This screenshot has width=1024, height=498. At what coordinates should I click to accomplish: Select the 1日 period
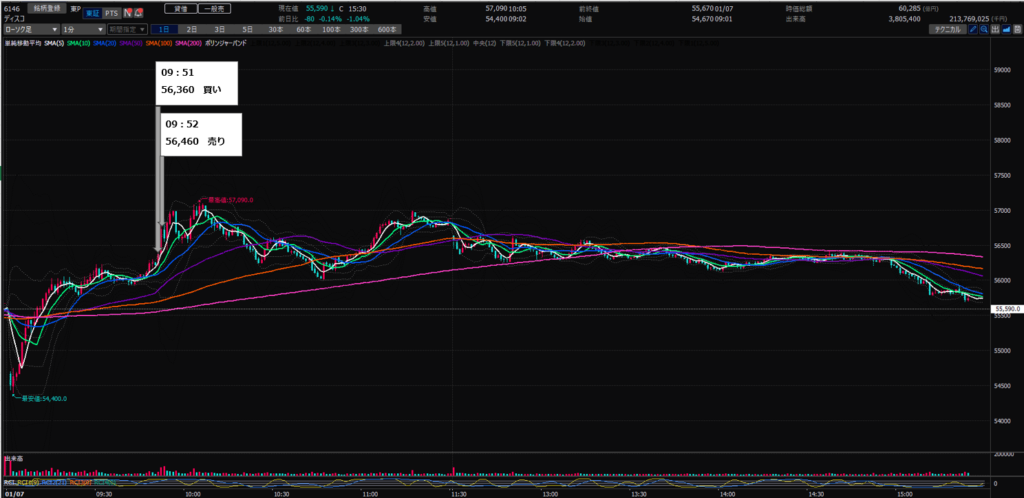click(163, 30)
